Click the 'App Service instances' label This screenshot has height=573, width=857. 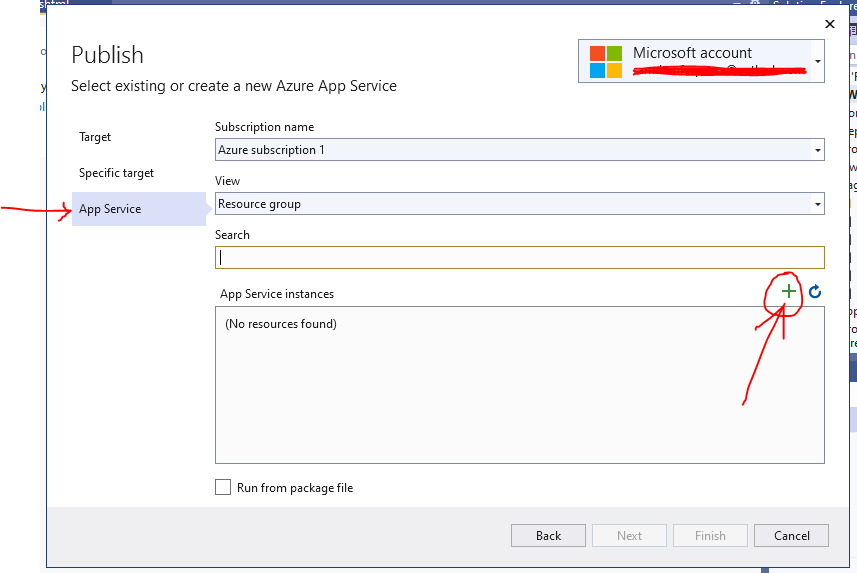tap(277, 294)
